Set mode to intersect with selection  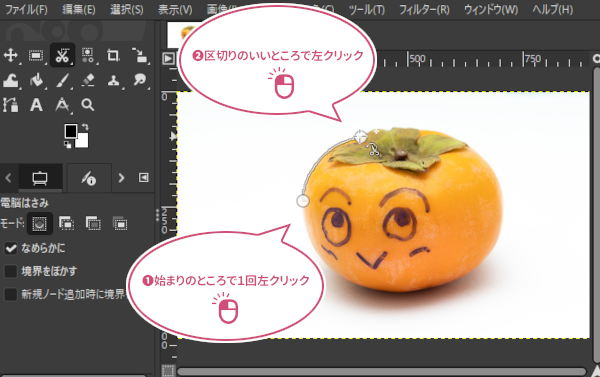120,223
